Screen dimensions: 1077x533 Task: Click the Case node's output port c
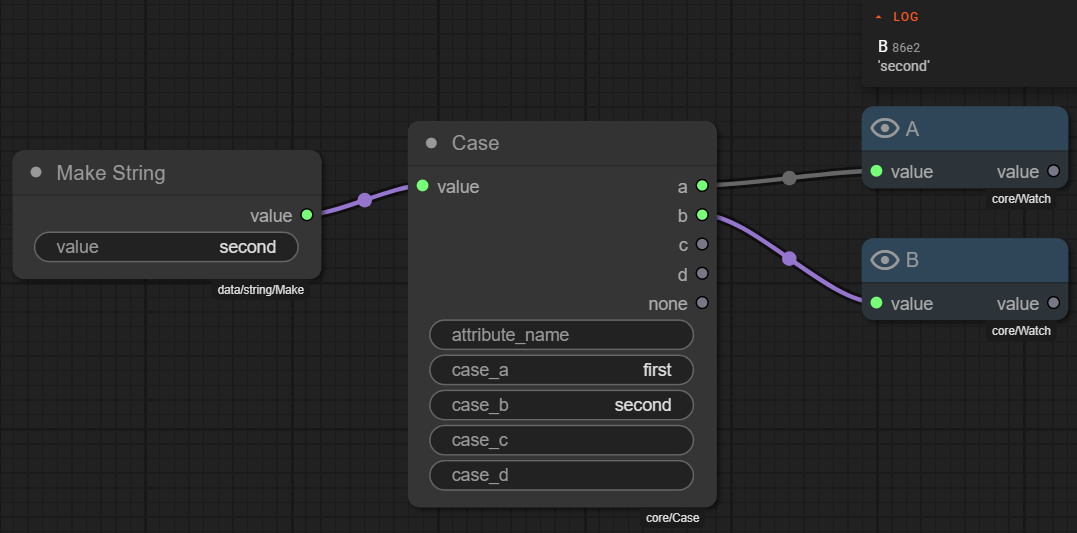(702, 244)
